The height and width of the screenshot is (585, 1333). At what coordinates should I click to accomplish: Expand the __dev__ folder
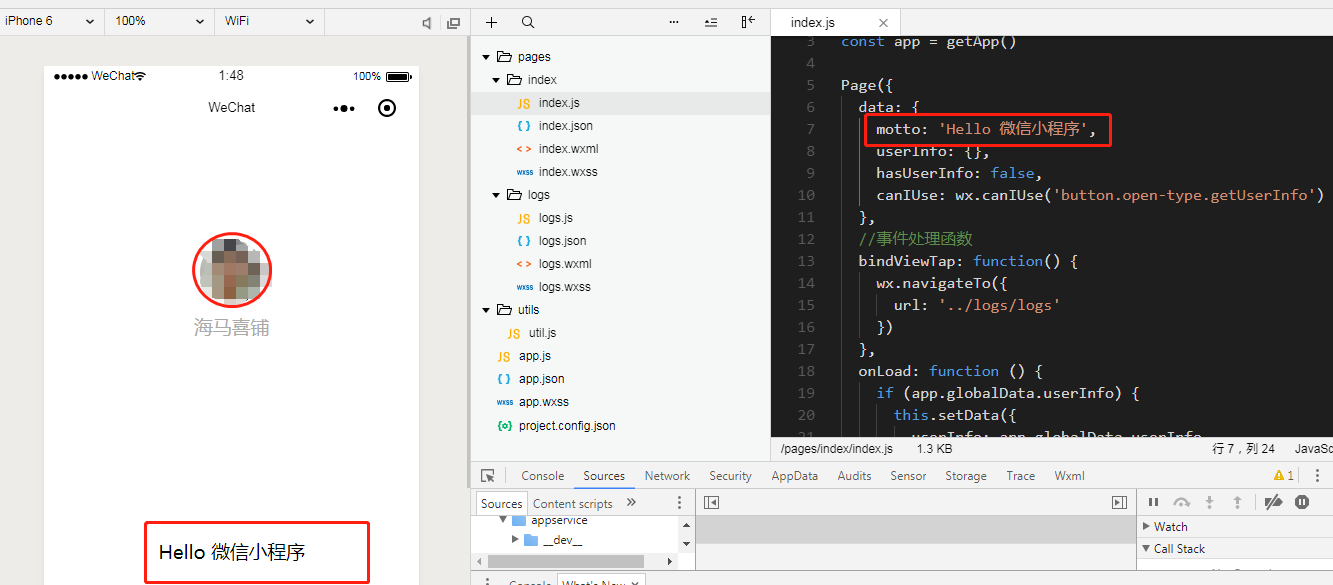tap(516, 540)
